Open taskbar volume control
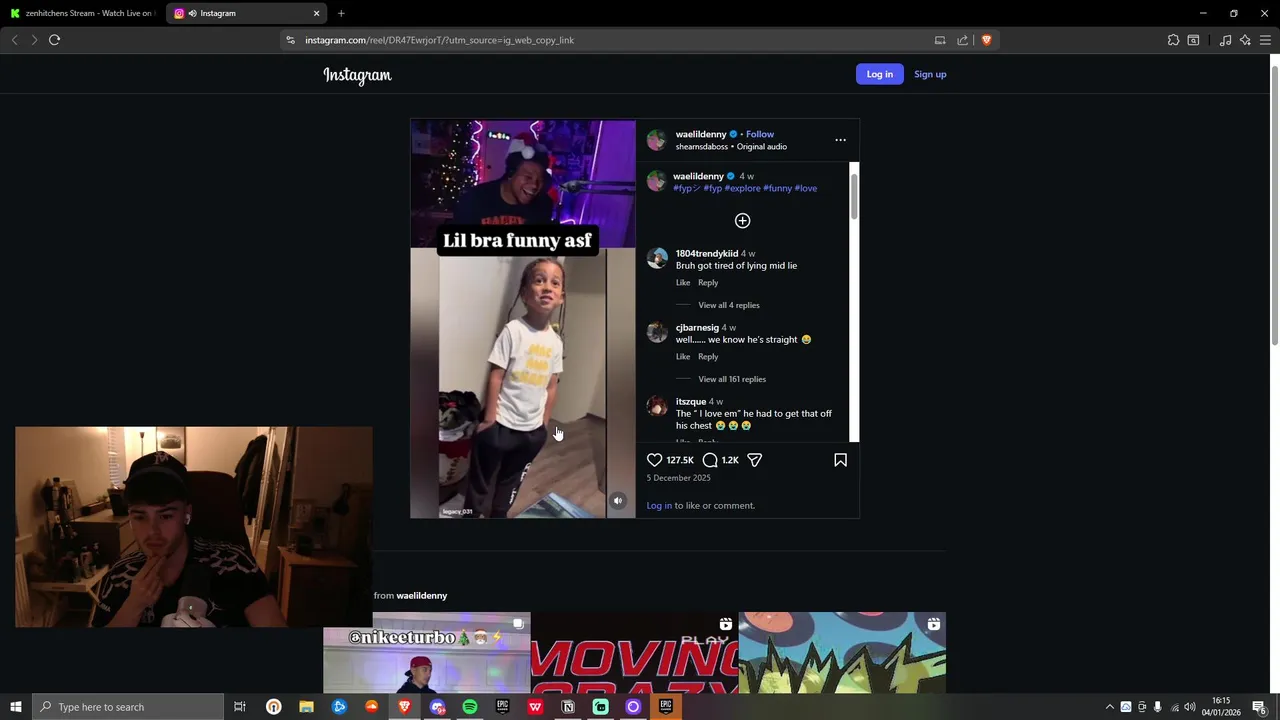1280x720 pixels. click(x=1190, y=707)
